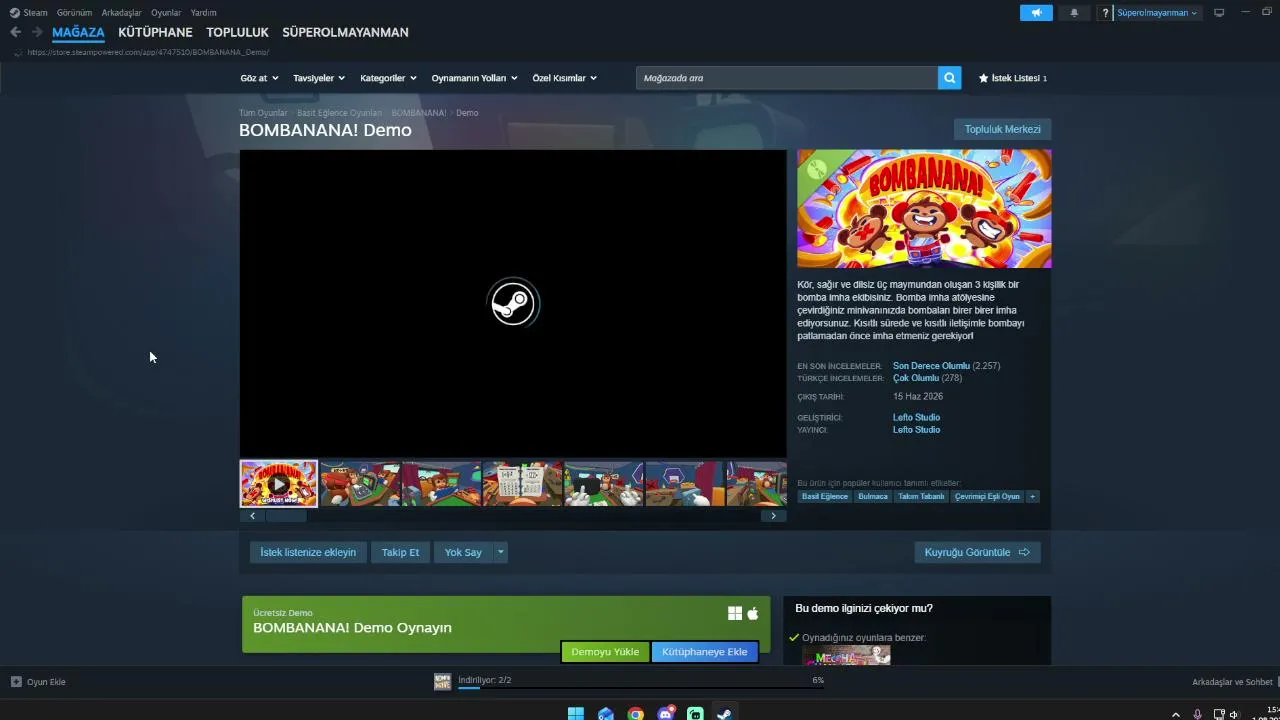Click the Demoyu Yükle button
Viewport: 1280px width, 720px height.
(x=605, y=652)
